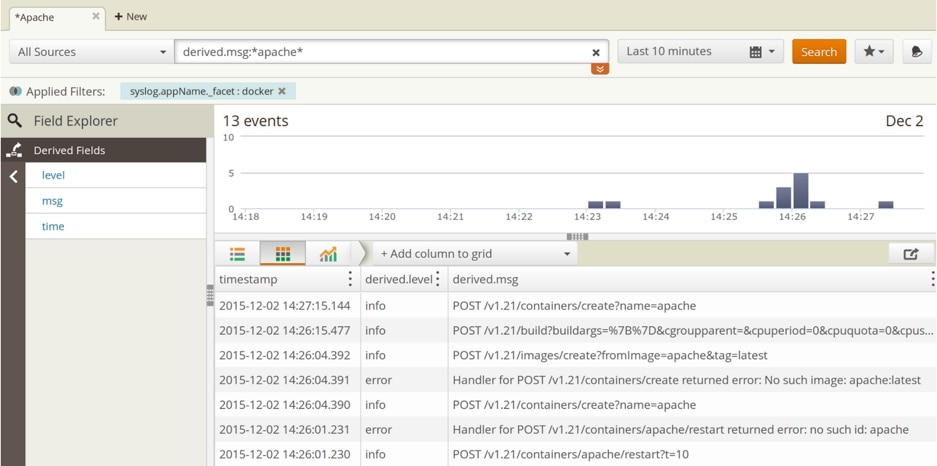The width and height of the screenshot is (937, 466).
Task: Click the alert icon next to favorites
Action: point(916,52)
